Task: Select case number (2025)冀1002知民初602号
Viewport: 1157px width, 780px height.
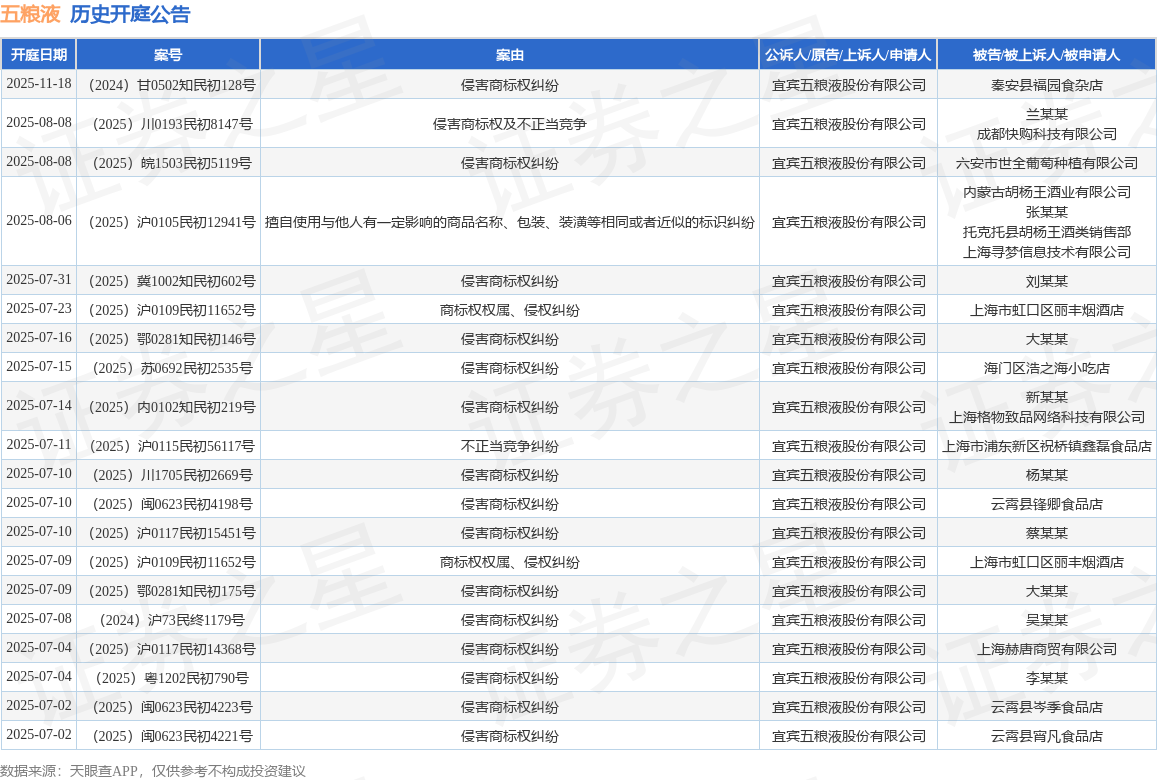Action: 172,281
